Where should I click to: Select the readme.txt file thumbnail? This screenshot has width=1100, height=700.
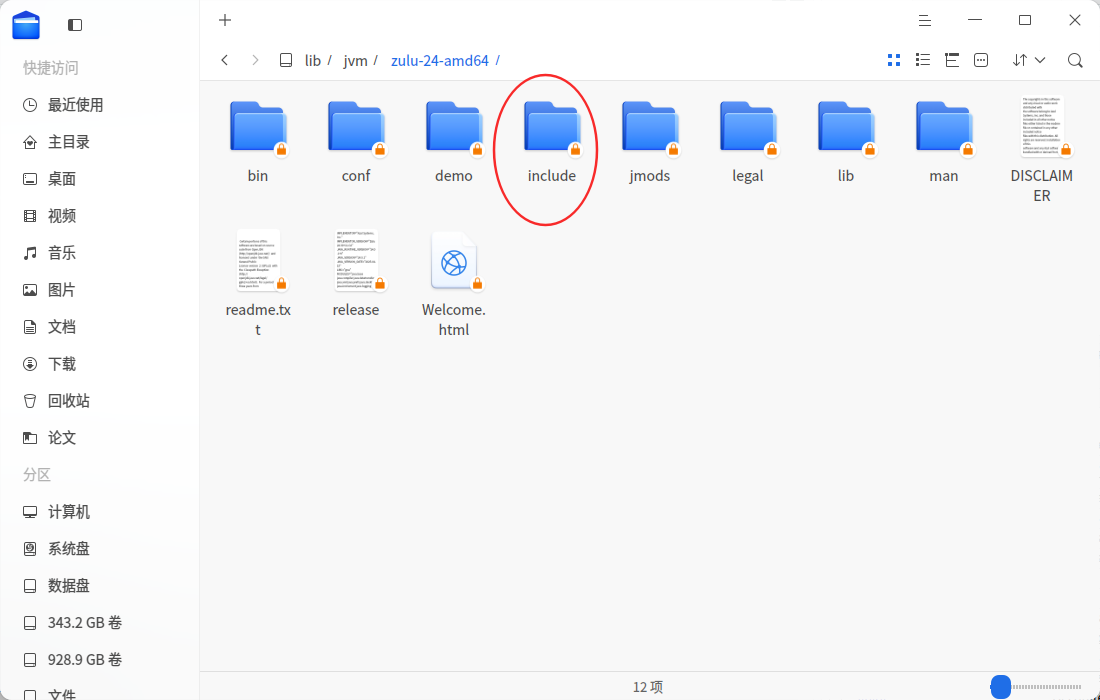click(258, 260)
